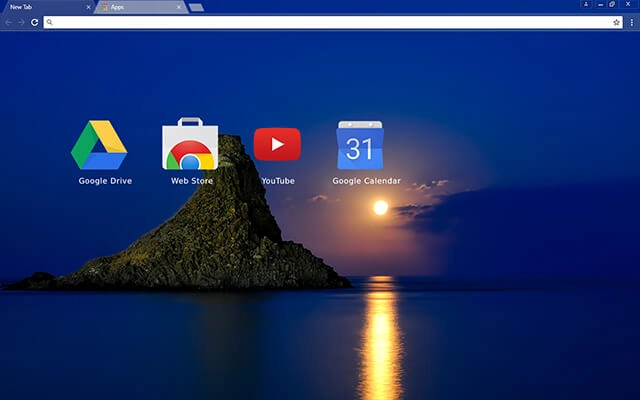Click the Google Drive label text

click(105, 181)
